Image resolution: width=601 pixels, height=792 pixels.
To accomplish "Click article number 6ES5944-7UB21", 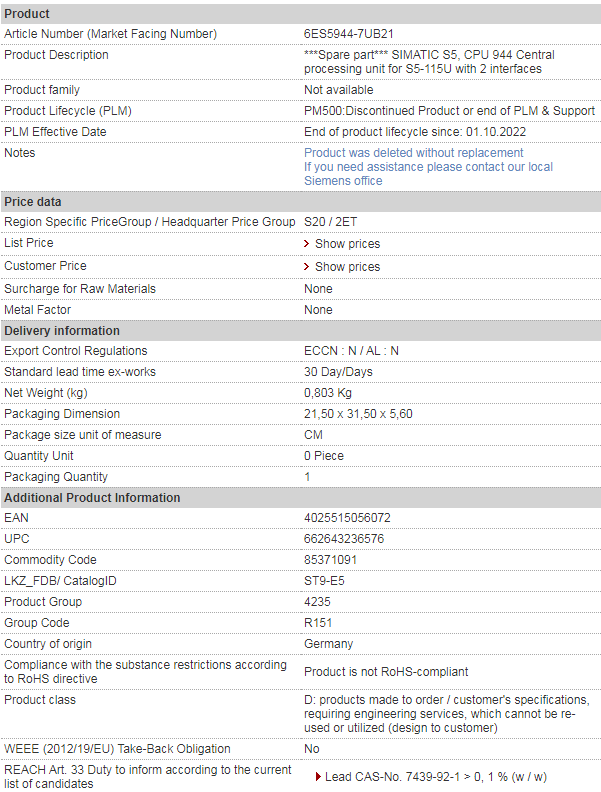I will [355, 34].
